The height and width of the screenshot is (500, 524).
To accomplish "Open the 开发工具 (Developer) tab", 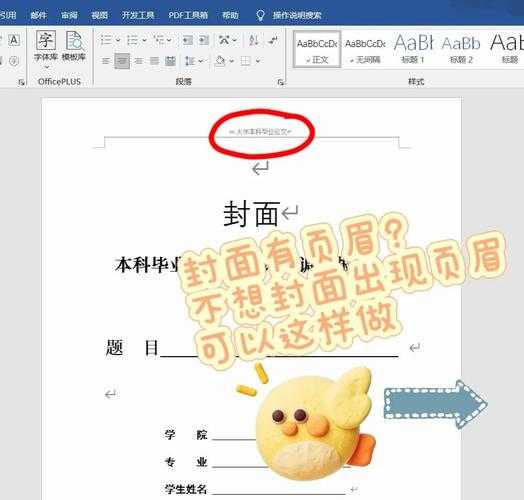I will coord(138,15).
